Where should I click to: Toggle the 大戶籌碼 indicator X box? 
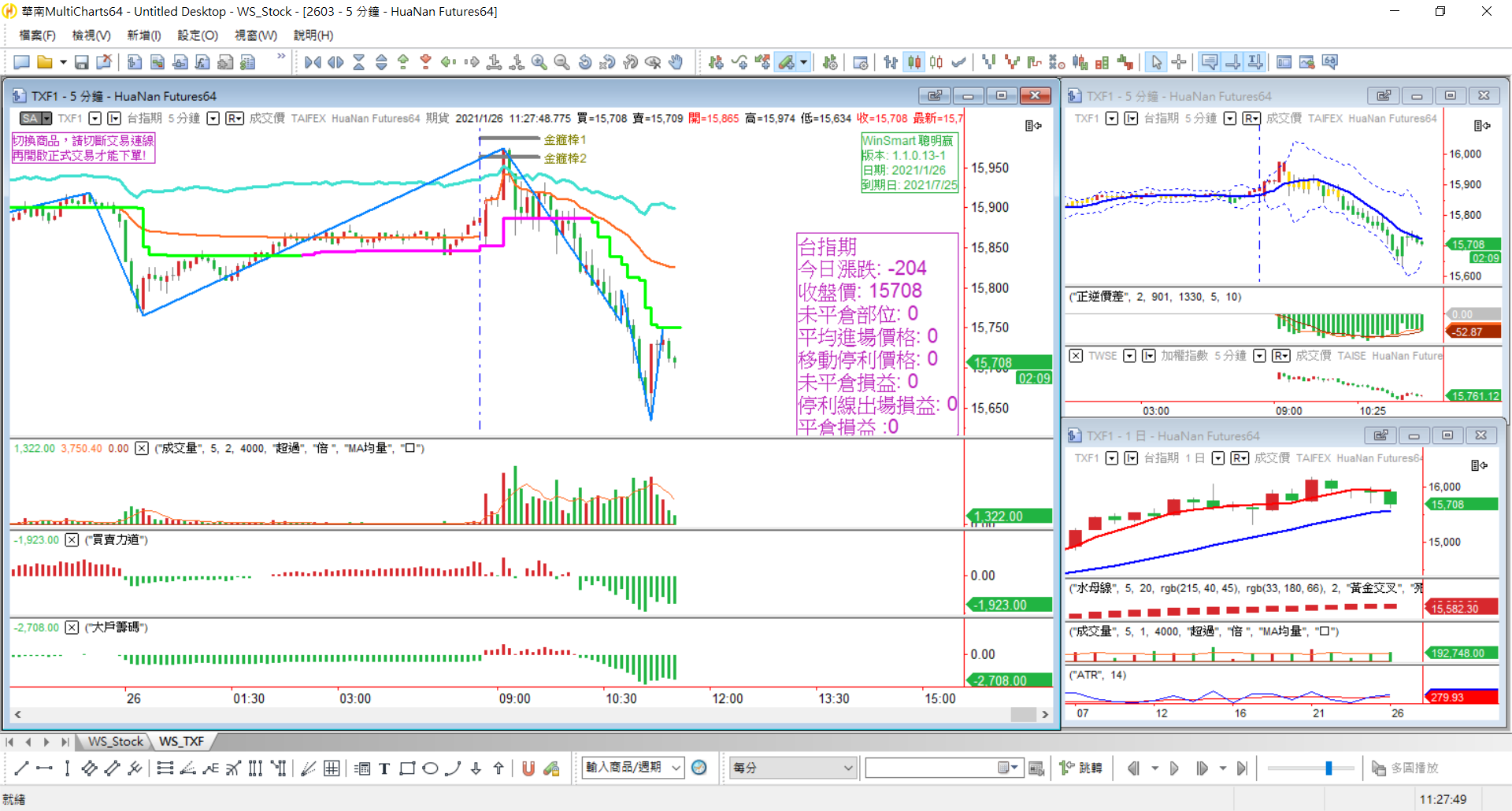[x=72, y=628]
